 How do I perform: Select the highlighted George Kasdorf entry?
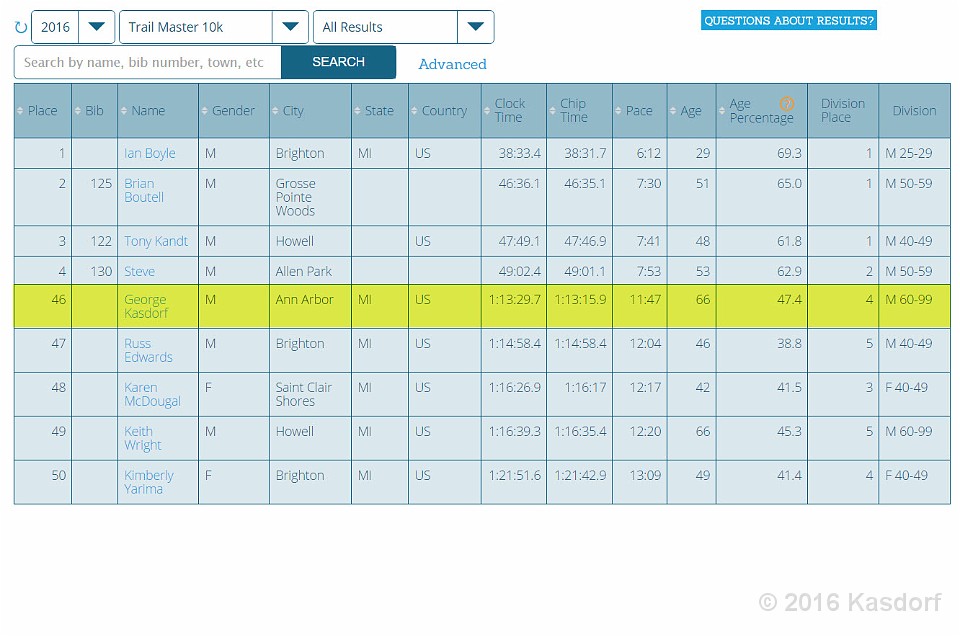pos(145,306)
